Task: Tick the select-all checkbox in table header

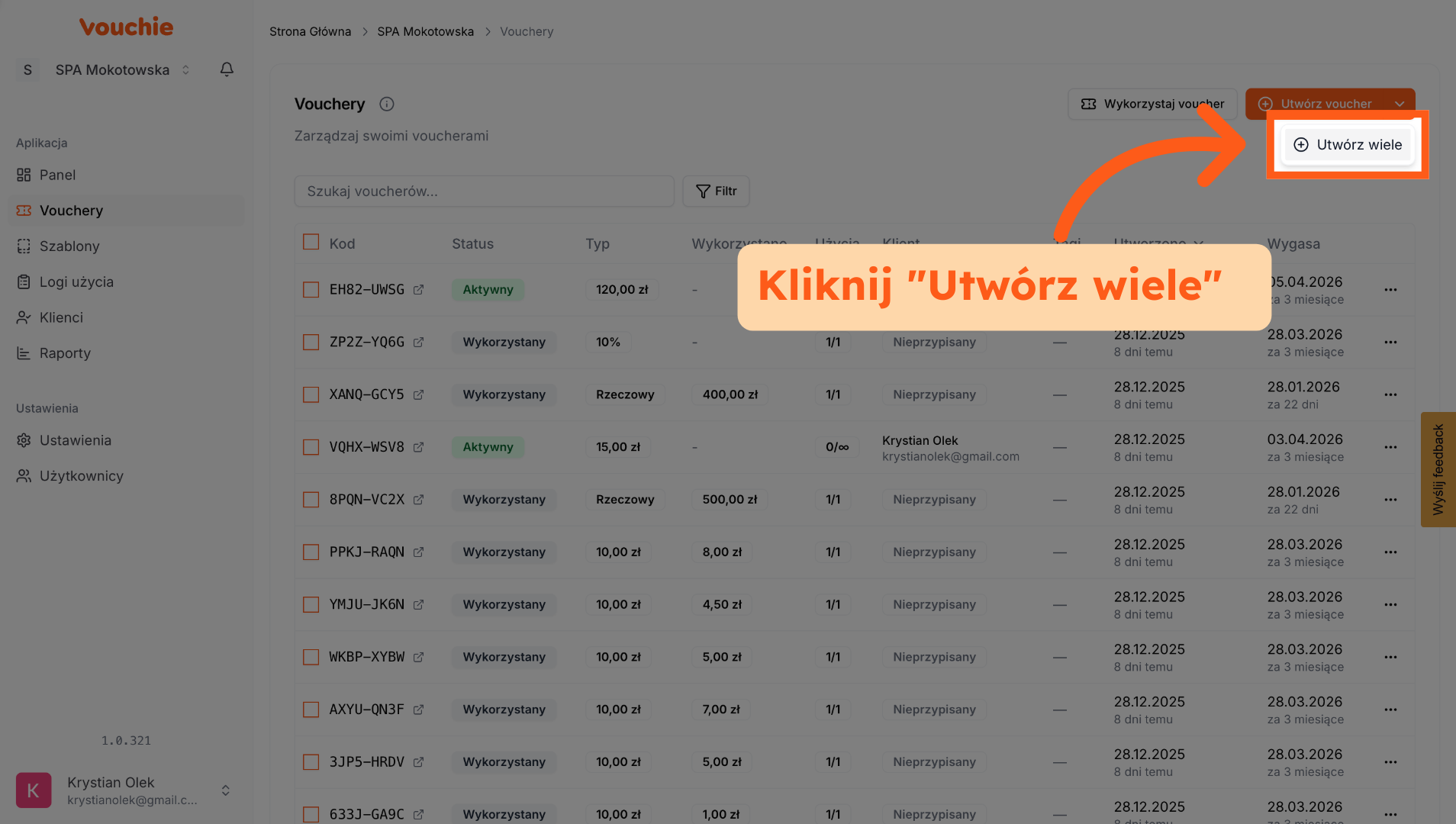Action: pos(311,243)
